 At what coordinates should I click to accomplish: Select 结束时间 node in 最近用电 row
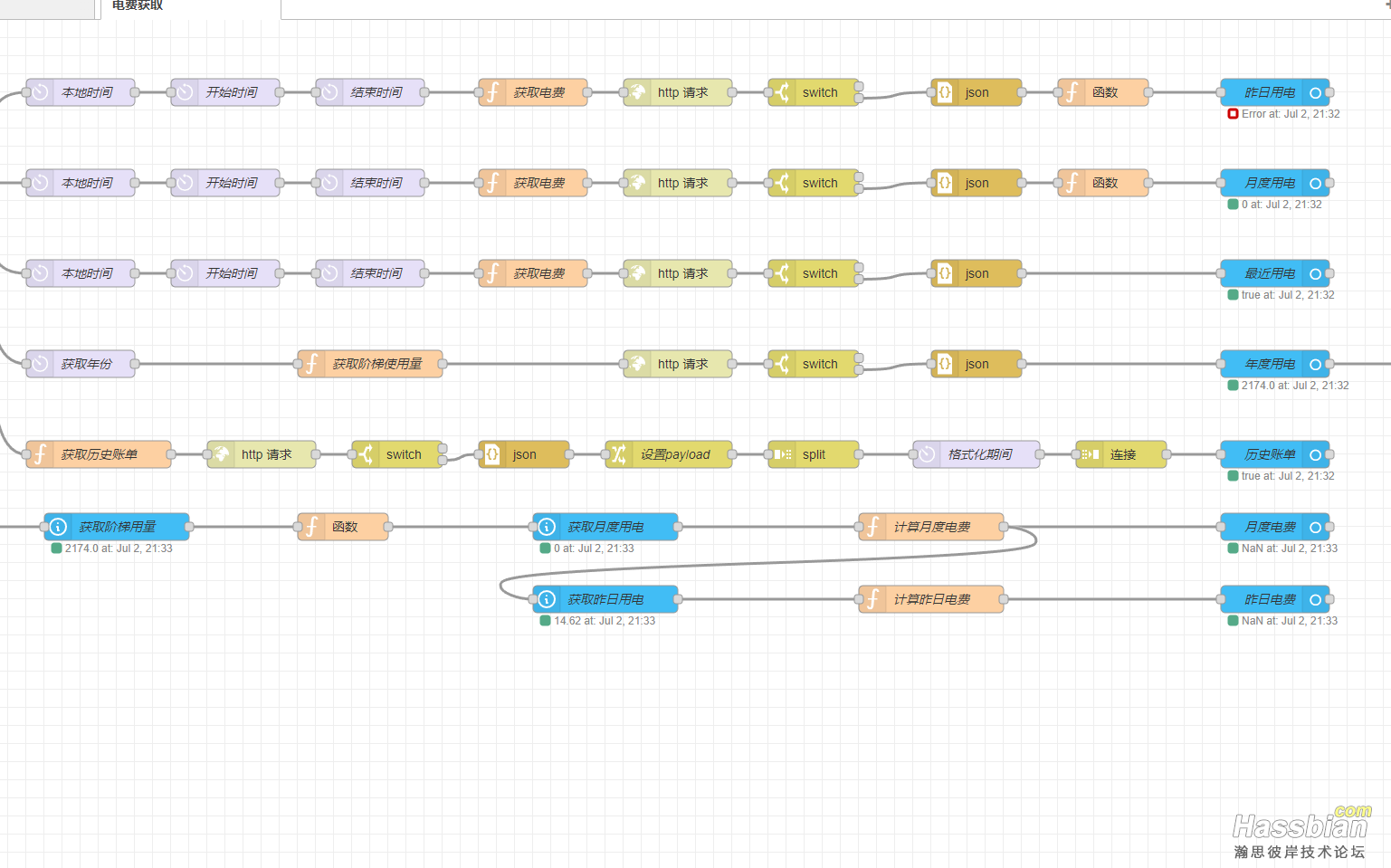coord(370,273)
